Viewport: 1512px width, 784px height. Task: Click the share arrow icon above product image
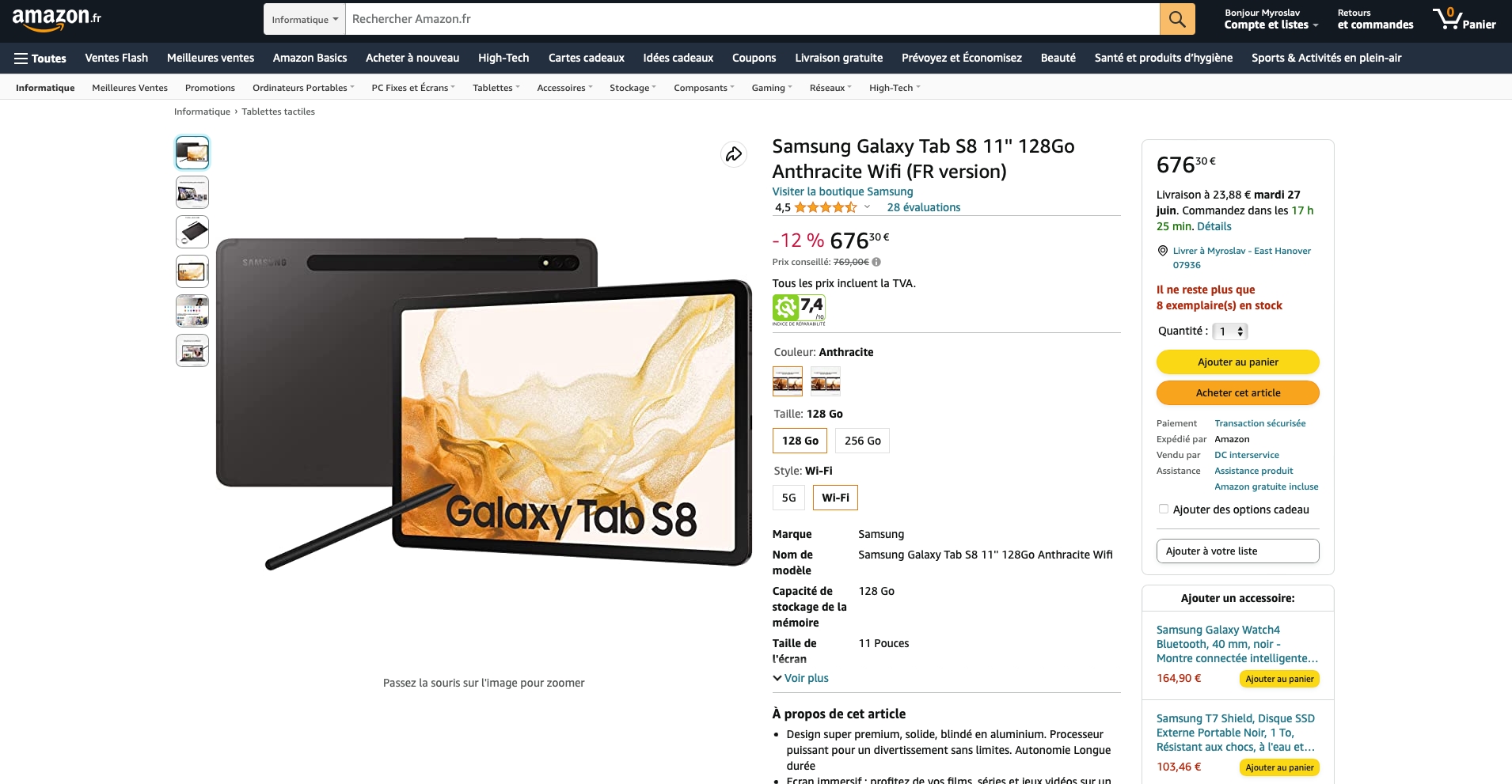[x=734, y=154]
